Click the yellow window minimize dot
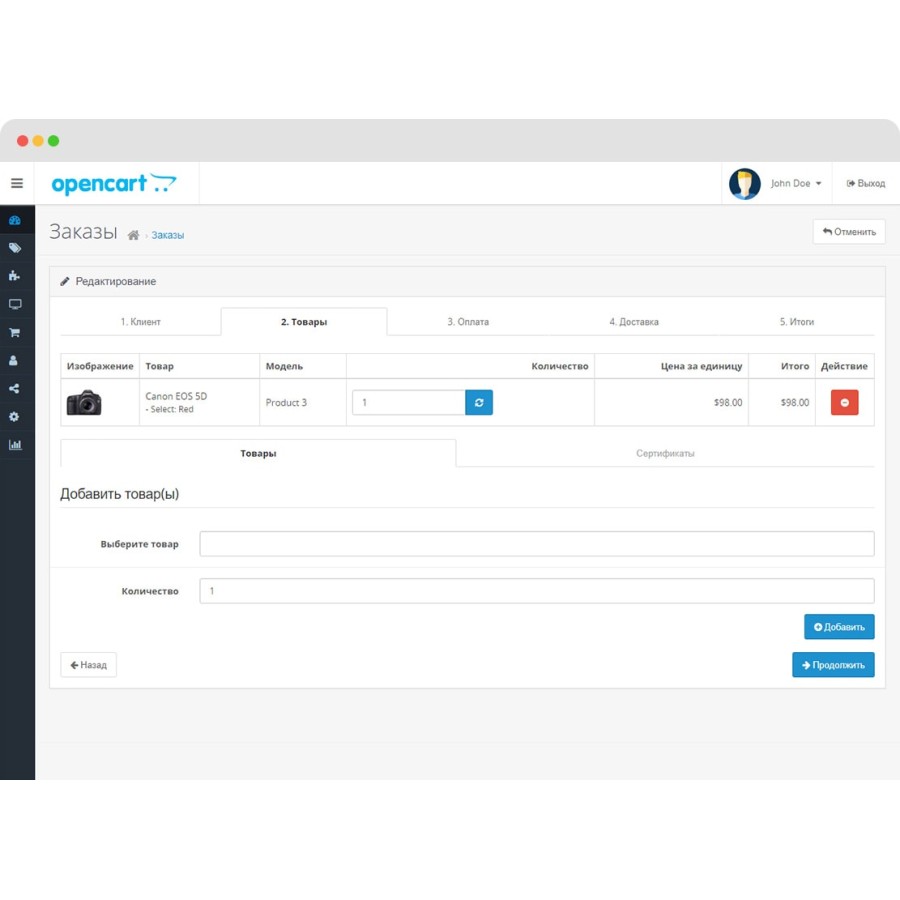The width and height of the screenshot is (900, 900). click(38, 141)
